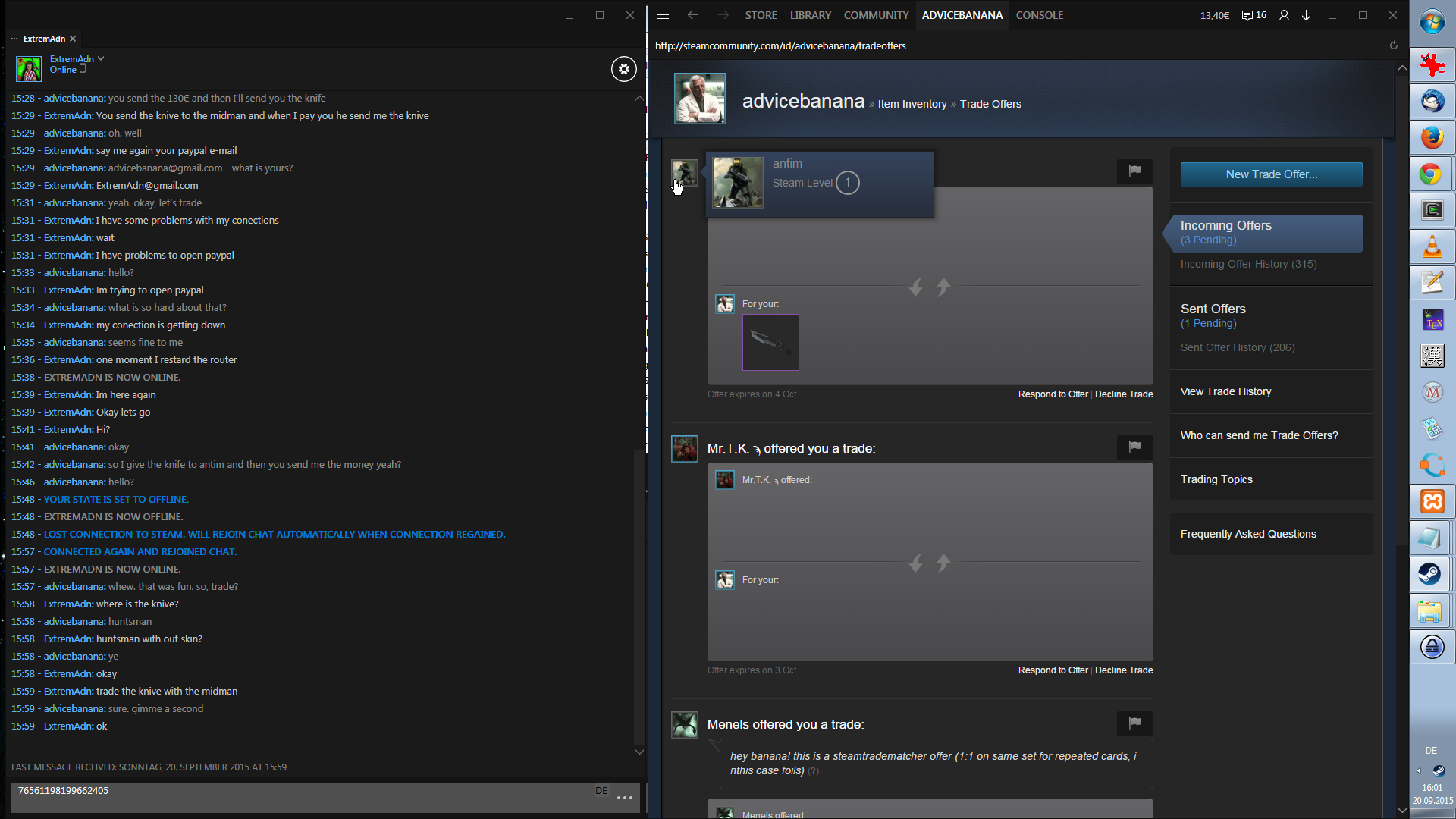The height and width of the screenshot is (819, 1456).
Task: Click the hamburger menu in Steam browser
Action: click(x=663, y=15)
